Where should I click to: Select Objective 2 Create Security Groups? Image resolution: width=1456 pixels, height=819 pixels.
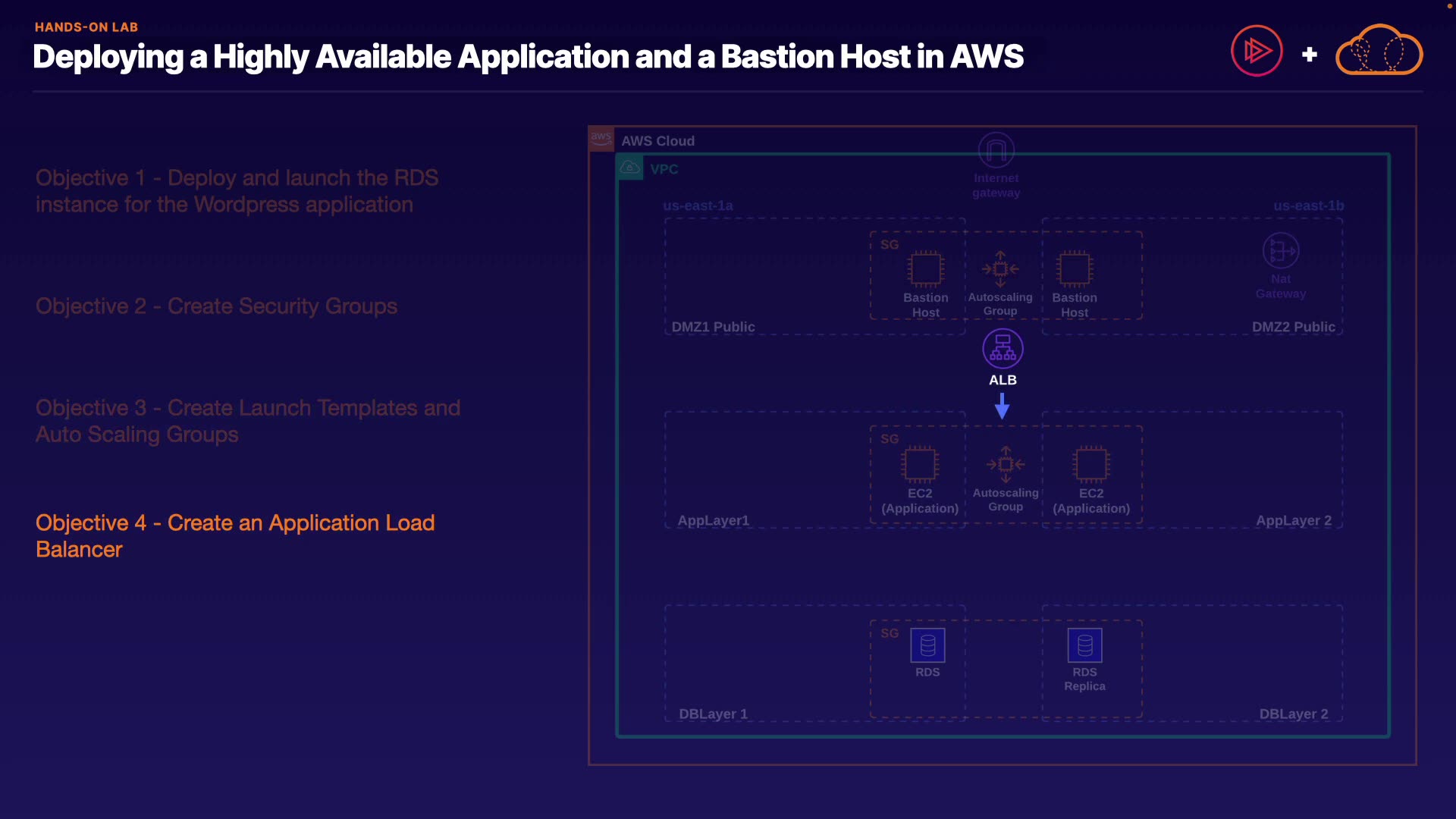pyautogui.click(x=216, y=306)
